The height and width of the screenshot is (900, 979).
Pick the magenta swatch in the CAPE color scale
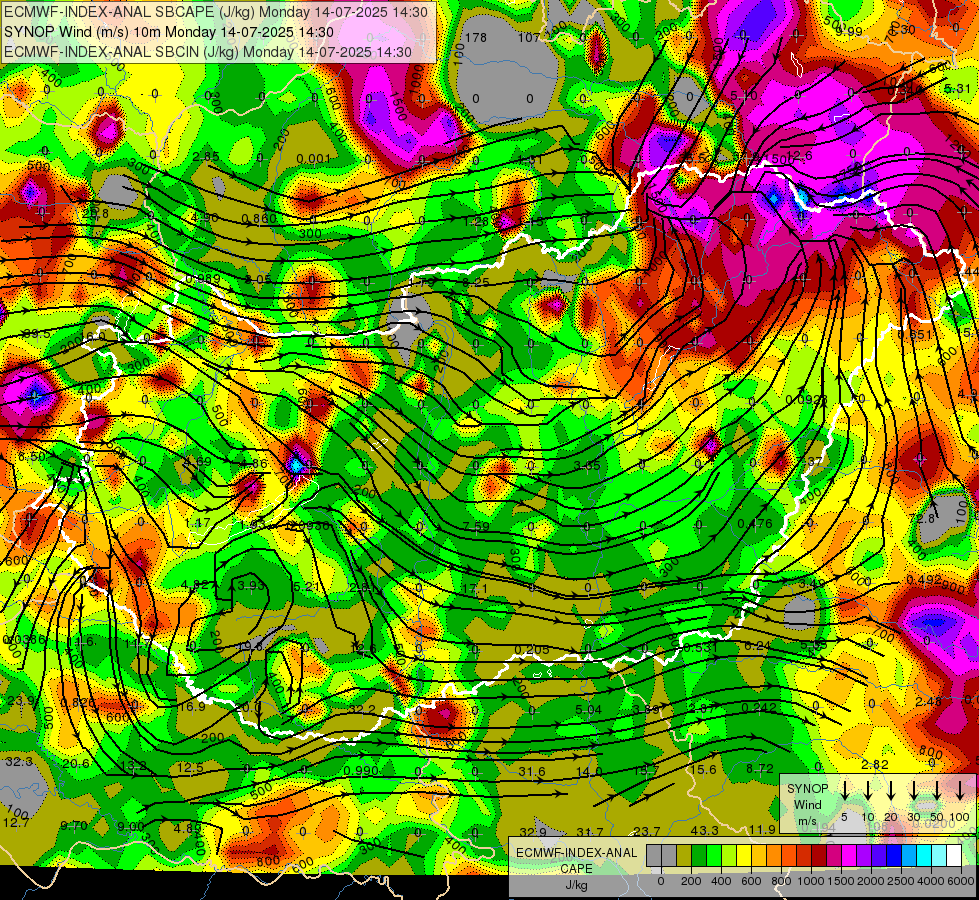click(849, 855)
